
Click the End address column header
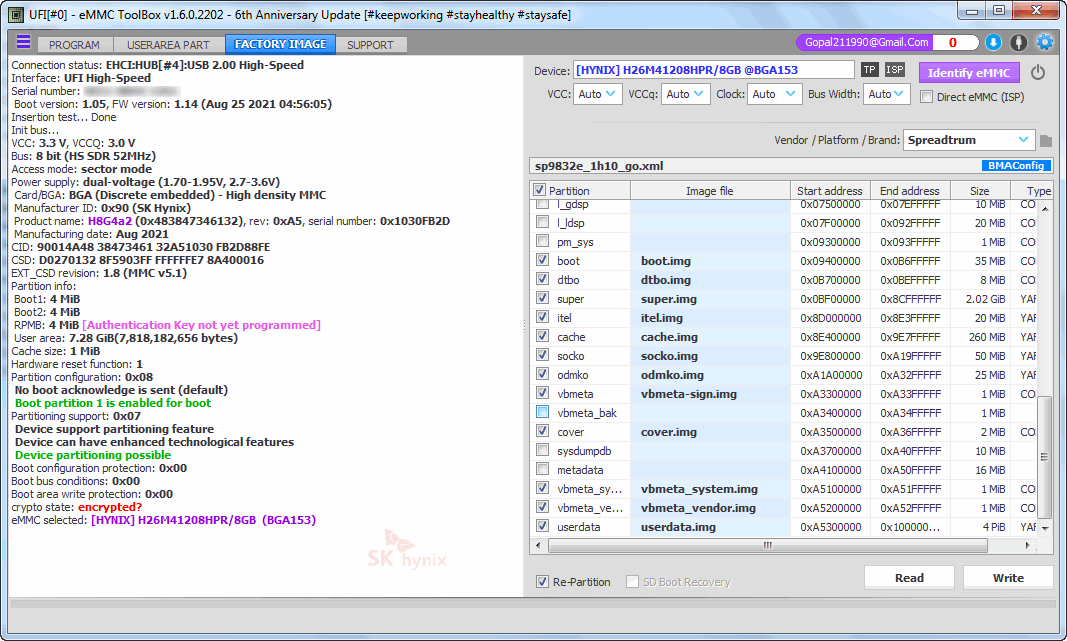click(x=910, y=191)
